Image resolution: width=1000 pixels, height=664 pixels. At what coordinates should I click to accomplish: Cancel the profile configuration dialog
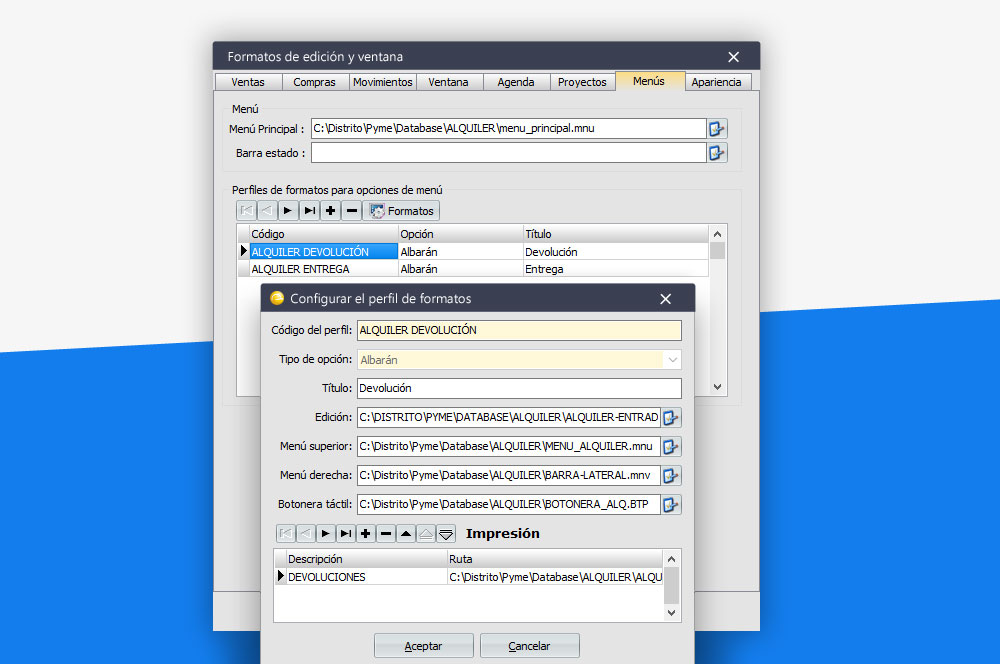coord(529,646)
